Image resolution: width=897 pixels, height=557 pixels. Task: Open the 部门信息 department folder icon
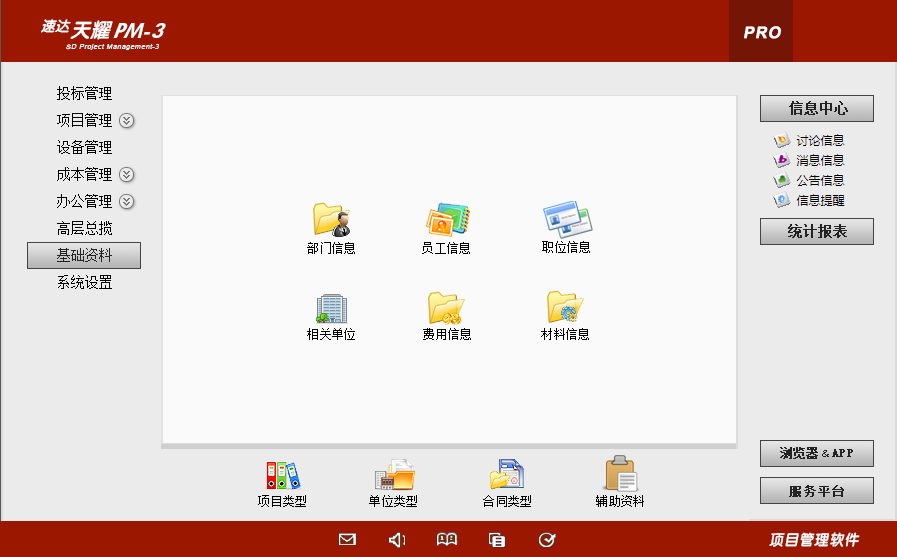[x=331, y=219]
